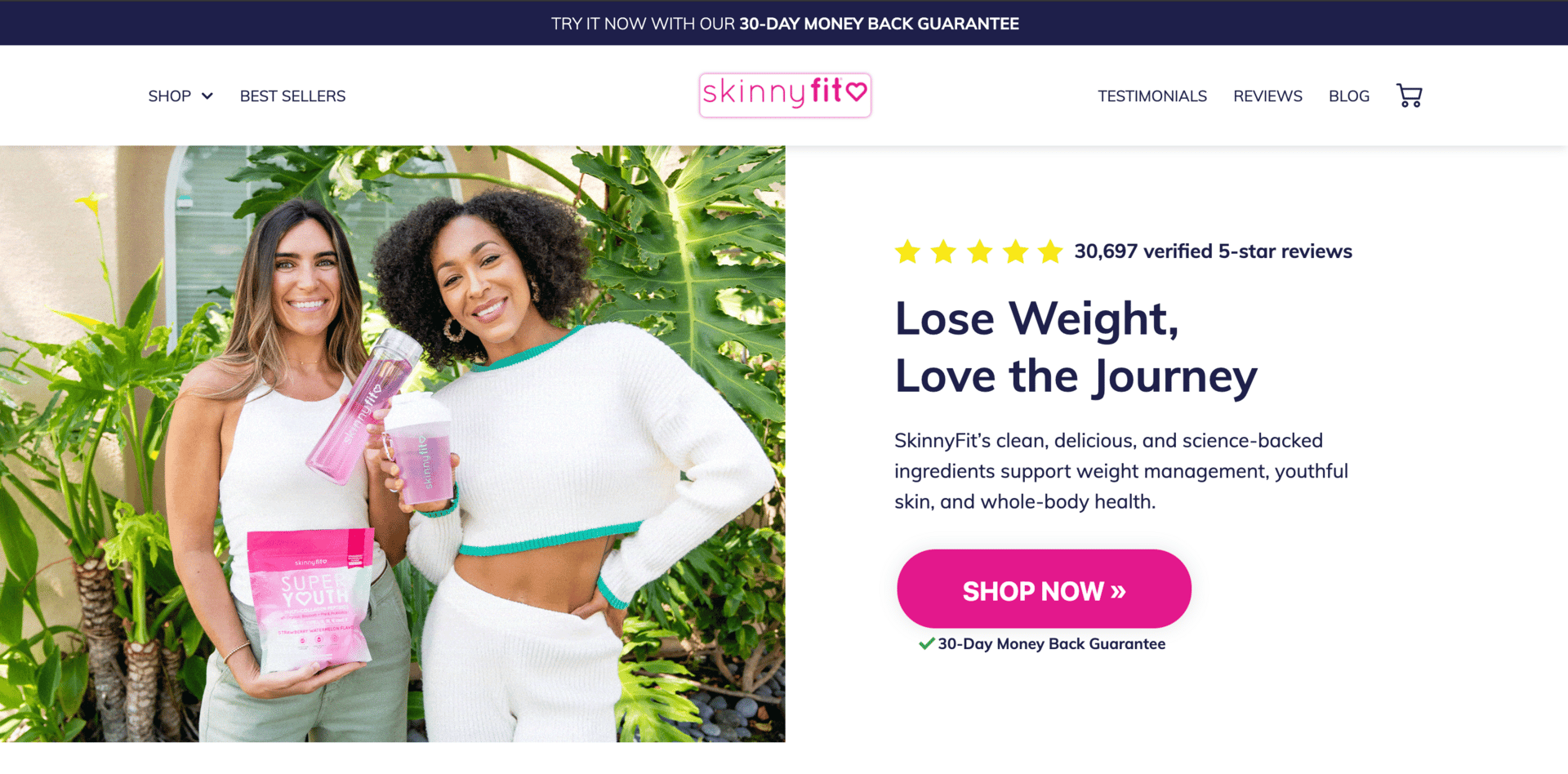Go to BEST SELLERS
This screenshot has width=1568, height=774.
coord(292,96)
